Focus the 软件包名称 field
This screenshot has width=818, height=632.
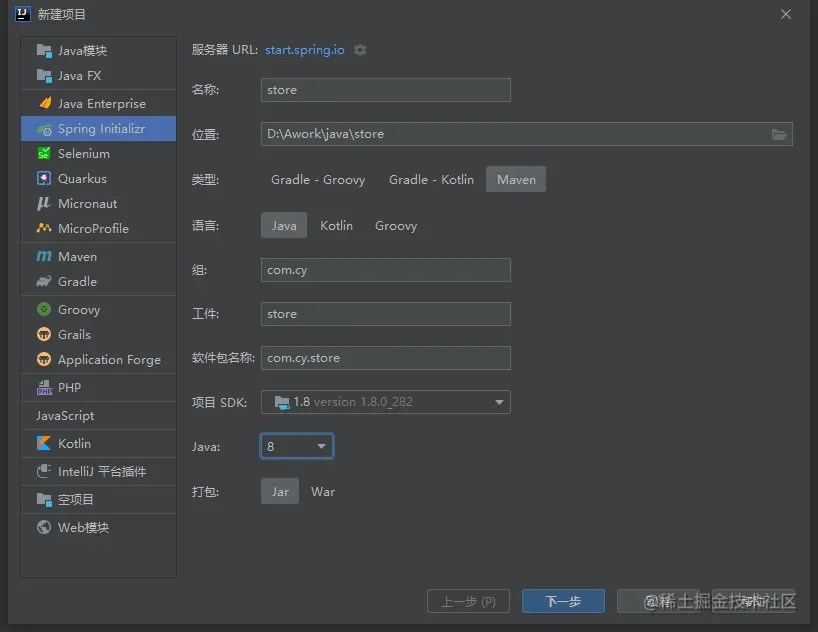coord(386,358)
